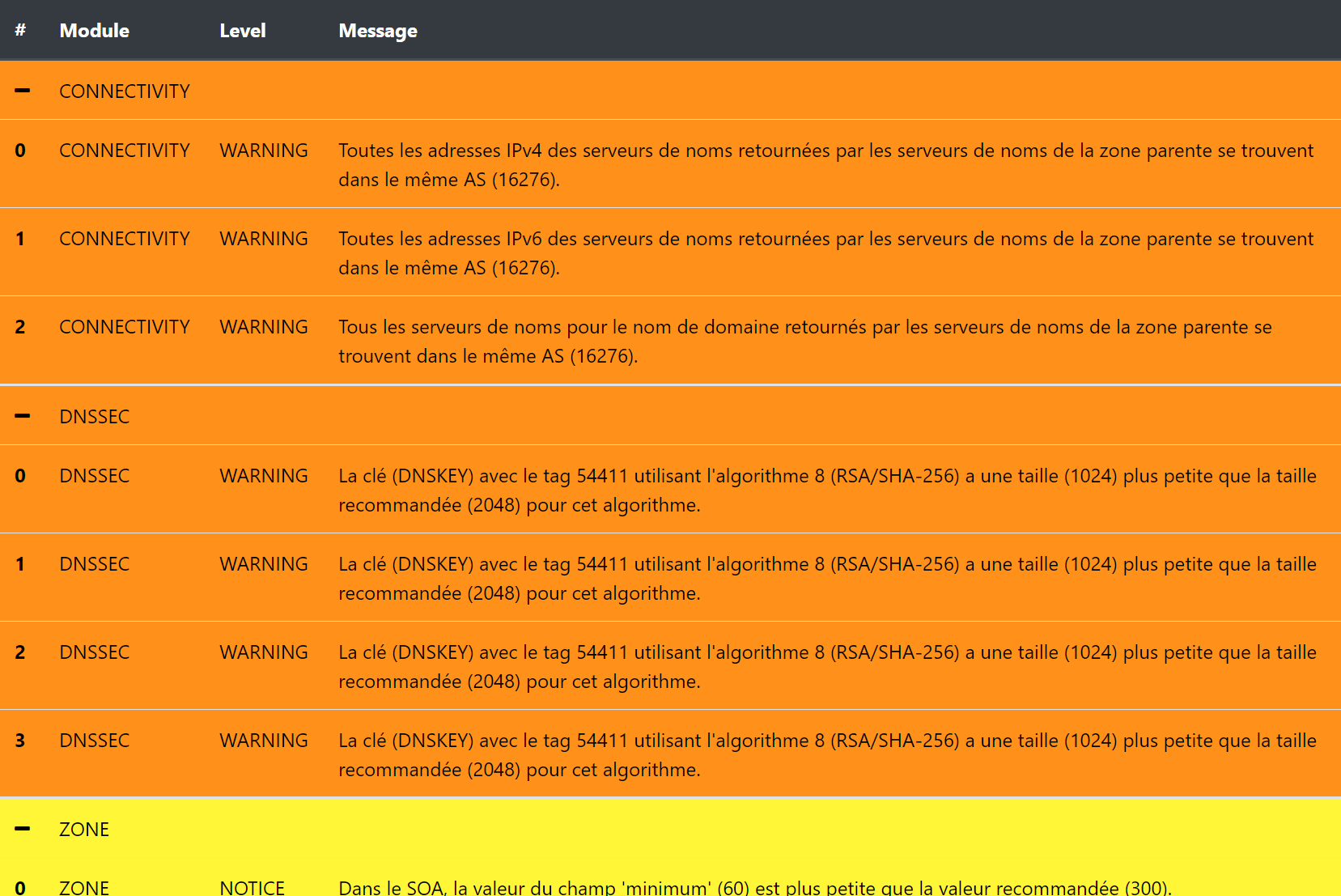Click DNSSEC module cell in row 1

(95, 564)
